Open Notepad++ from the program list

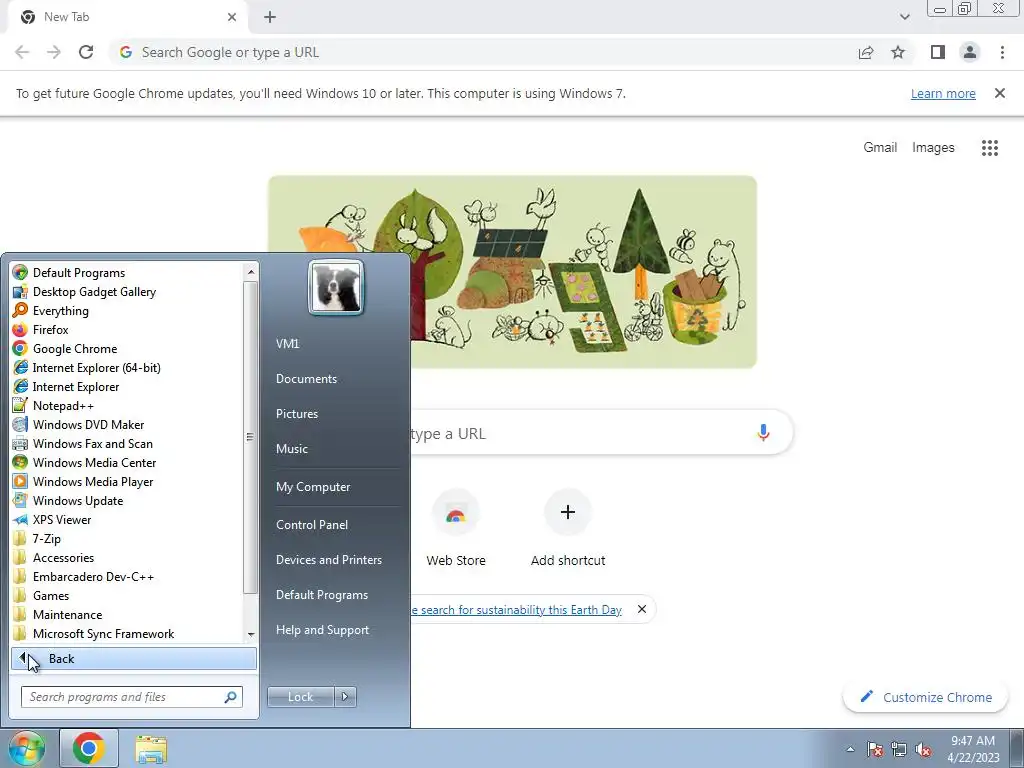(63, 406)
